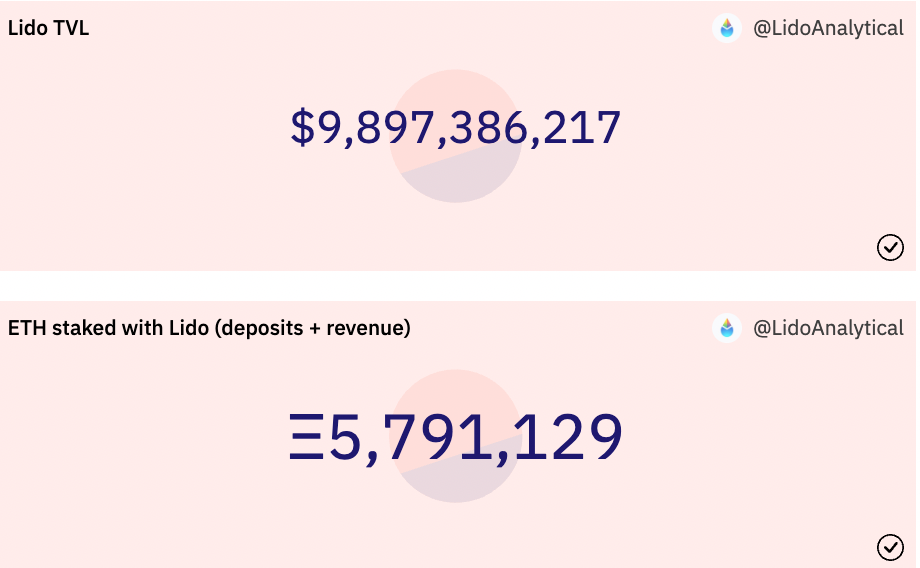Open the @LidoAnalytical profile from the TVL card

pyautogui.click(x=827, y=28)
